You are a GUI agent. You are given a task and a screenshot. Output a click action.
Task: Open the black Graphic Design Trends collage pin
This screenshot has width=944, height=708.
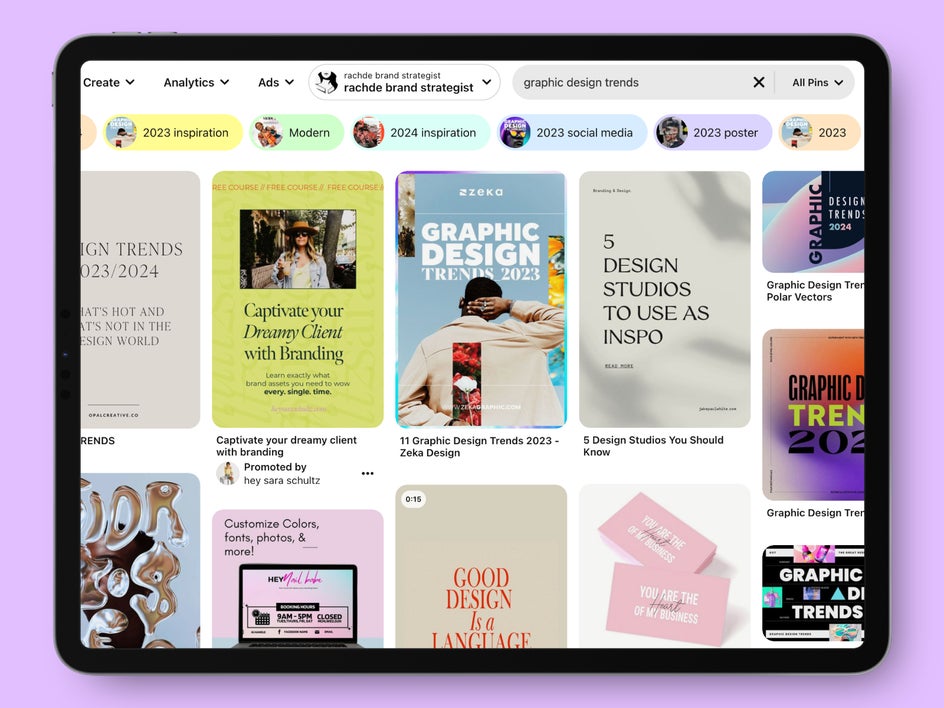click(x=813, y=593)
